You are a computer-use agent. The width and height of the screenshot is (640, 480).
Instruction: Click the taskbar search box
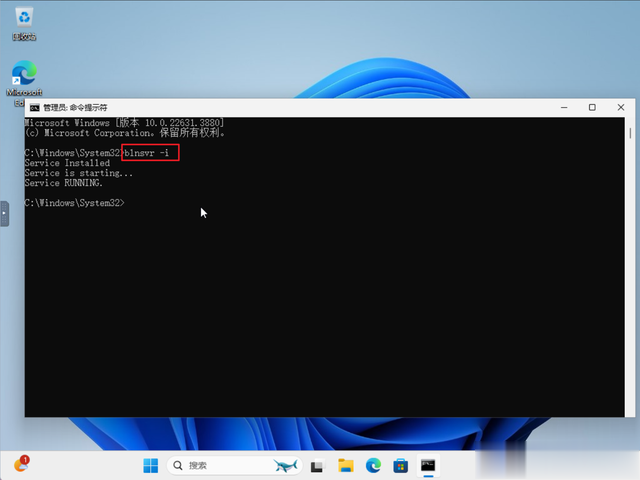pos(235,465)
